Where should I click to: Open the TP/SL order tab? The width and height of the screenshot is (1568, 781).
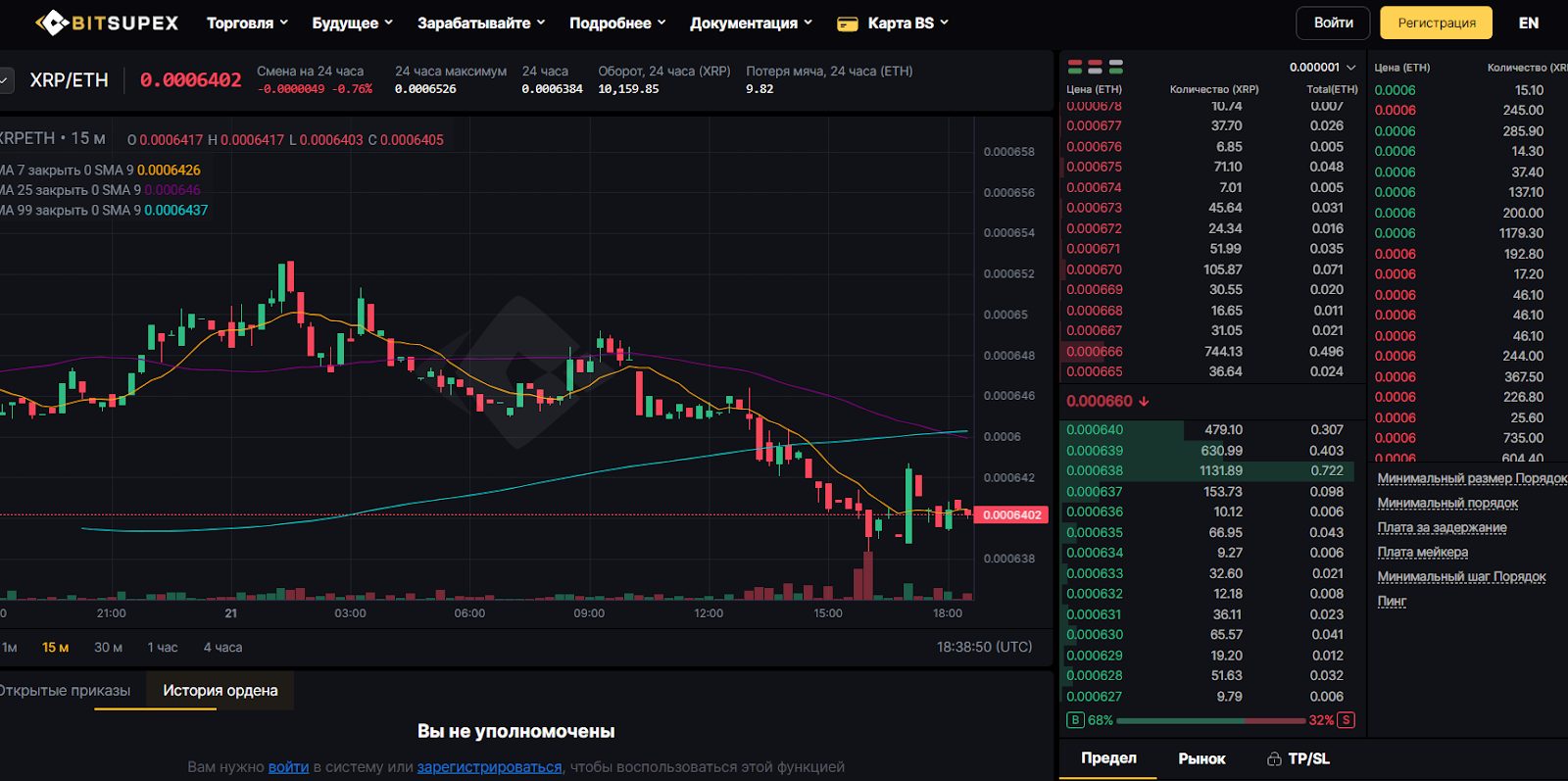1298,758
